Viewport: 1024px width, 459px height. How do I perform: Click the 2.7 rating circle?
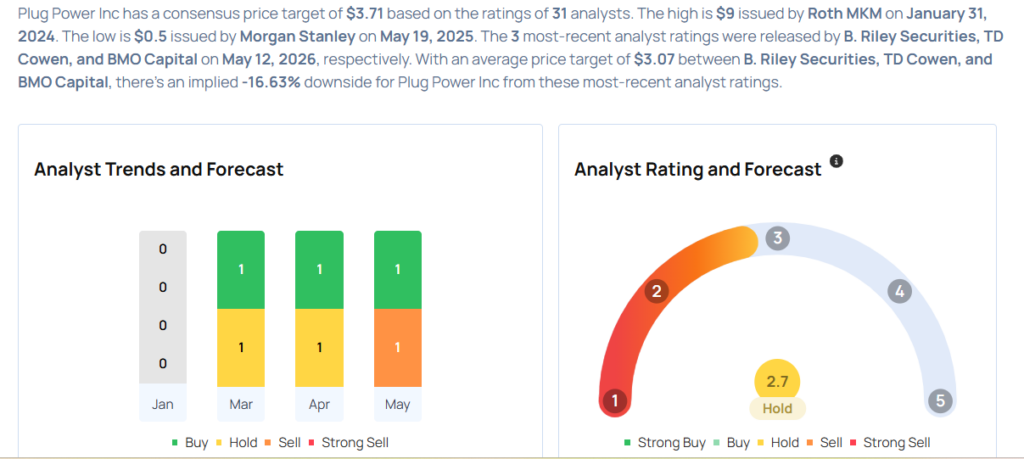[777, 382]
